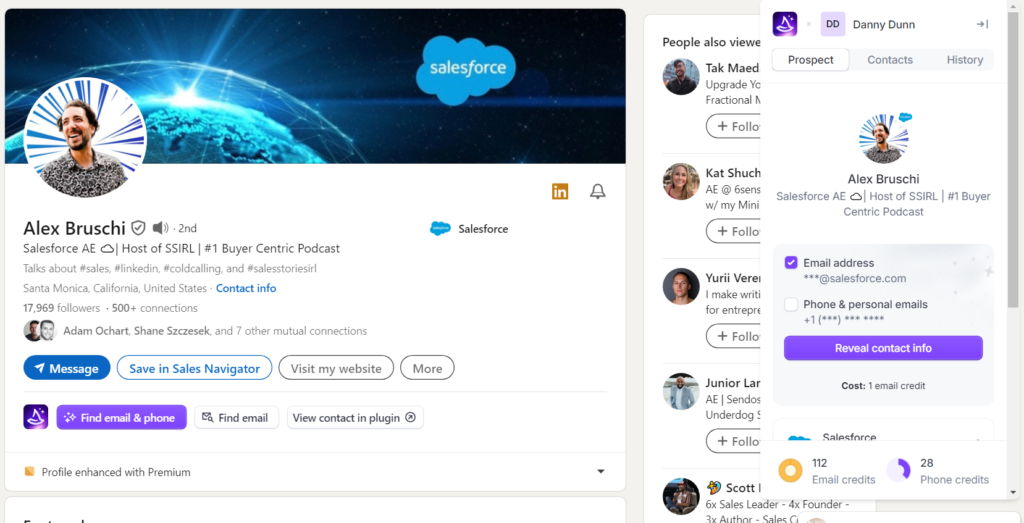
Task: Uncheck the Email address checkbox
Action: (x=791, y=263)
